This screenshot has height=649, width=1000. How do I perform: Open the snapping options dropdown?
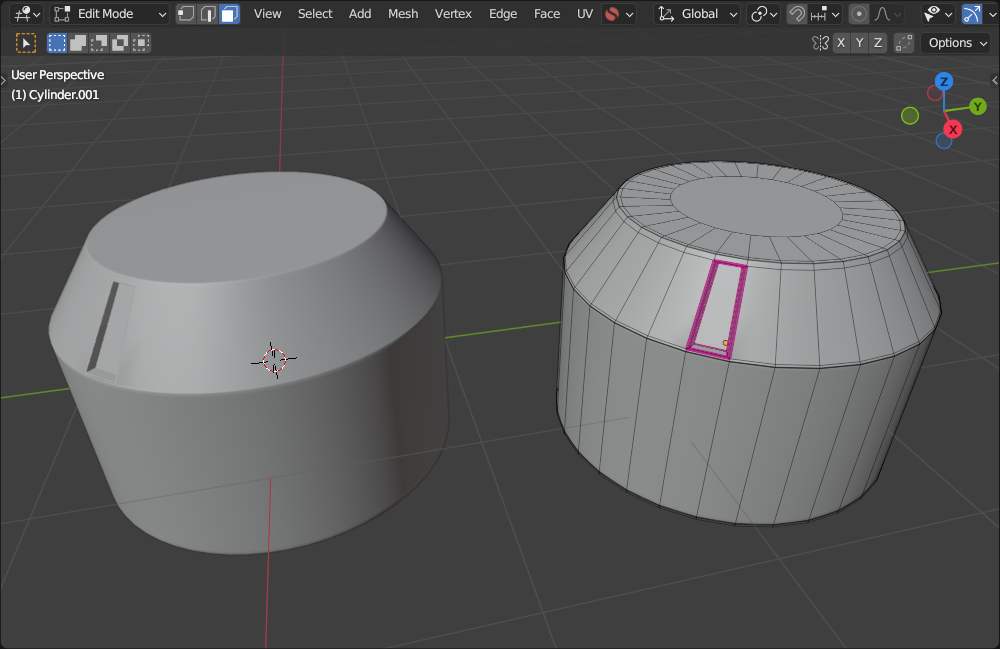(x=825, y=13)
